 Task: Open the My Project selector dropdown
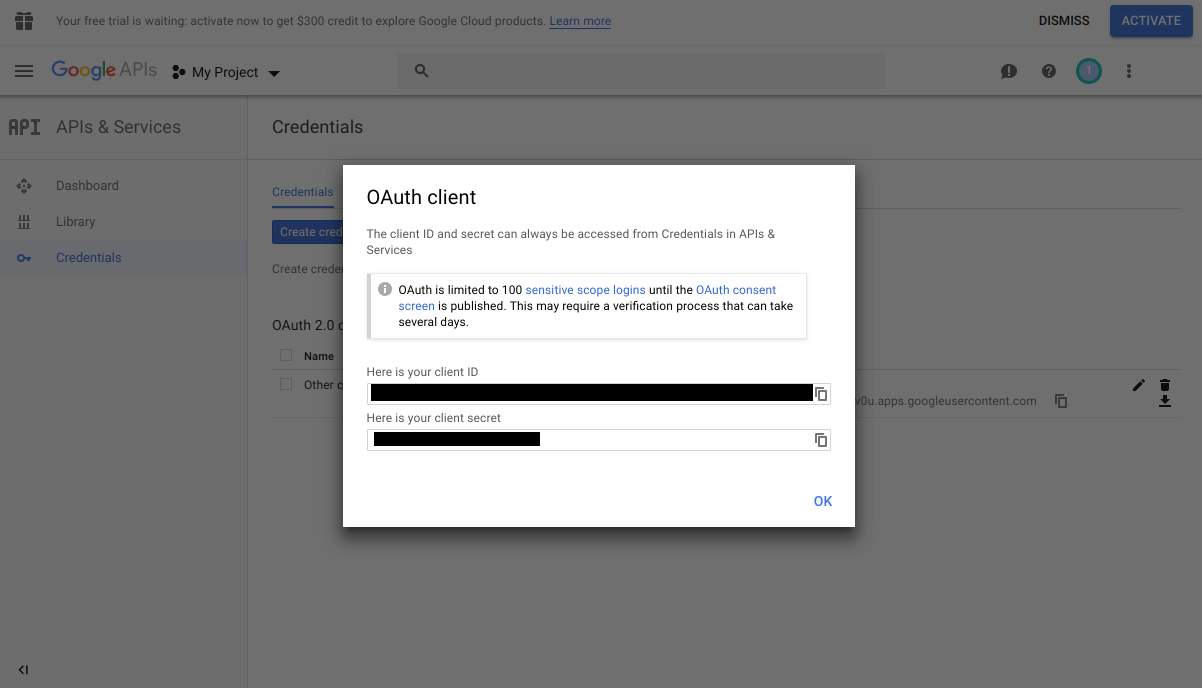pyautogui.click(x=225, y=71)
